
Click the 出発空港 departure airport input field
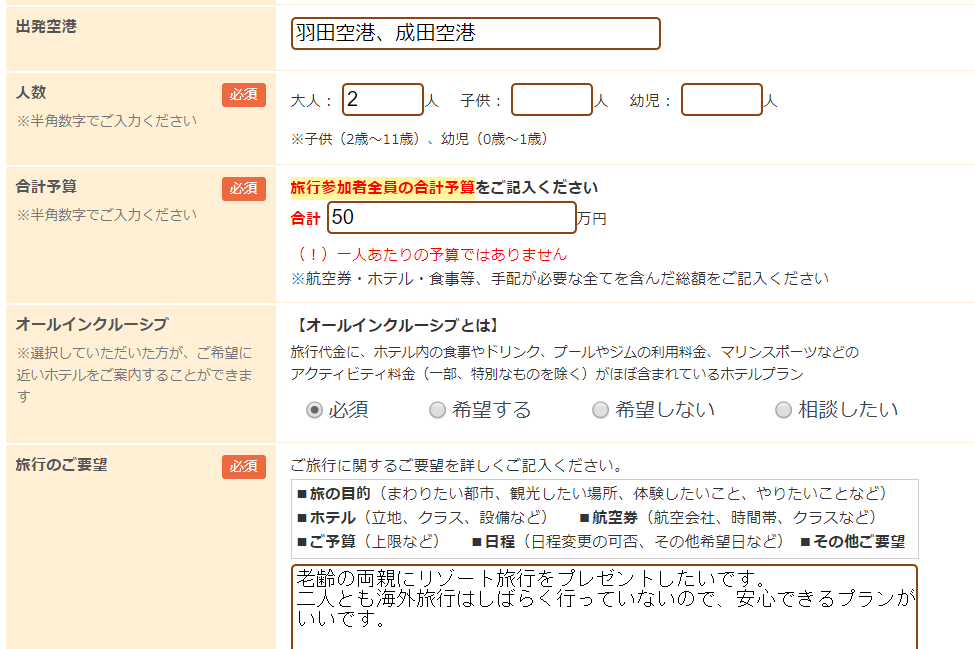pos(476,33)
